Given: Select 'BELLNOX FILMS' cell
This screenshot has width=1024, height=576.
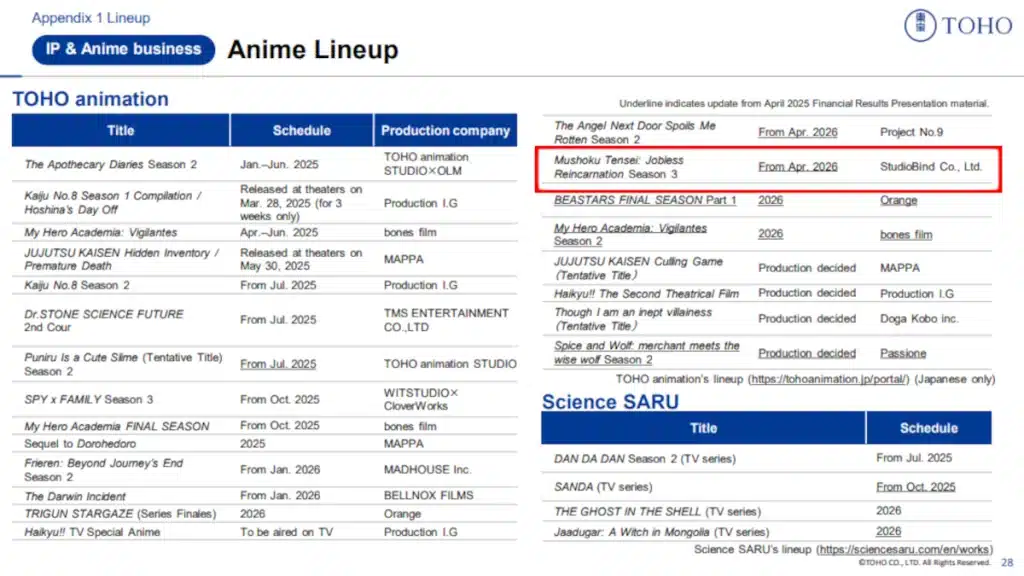Looking at the screenshot, I should point(428,496).
